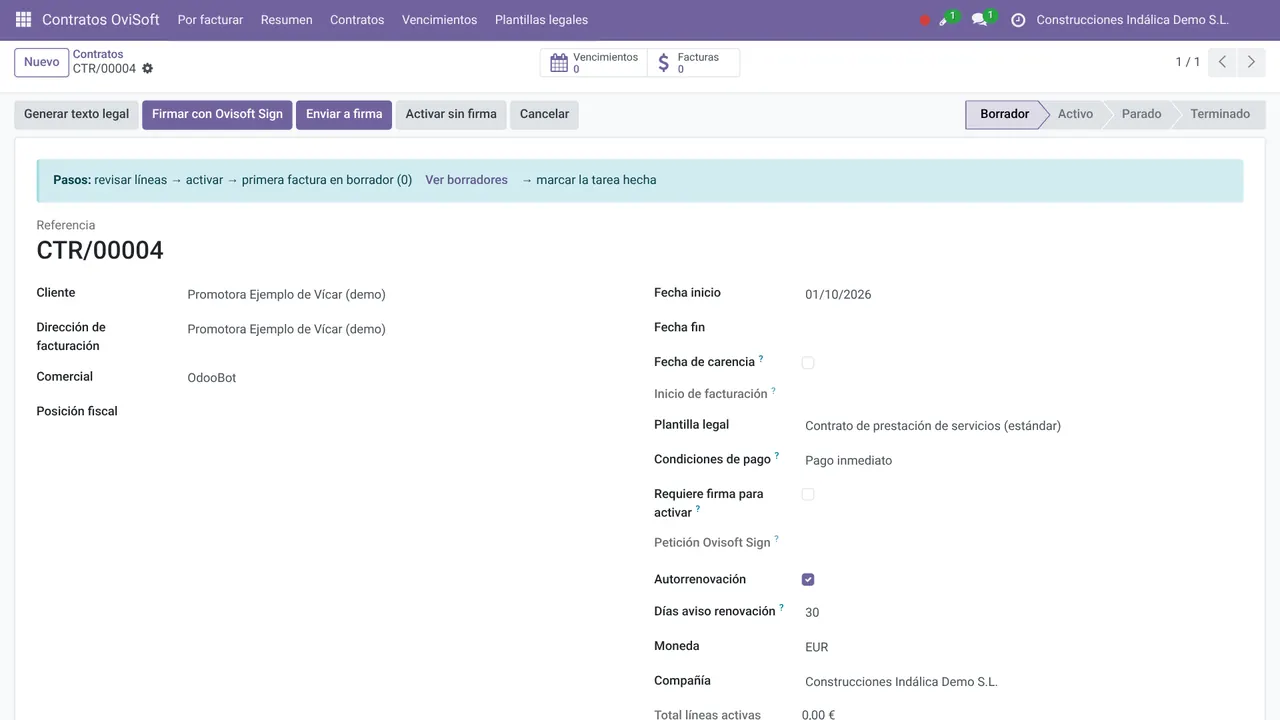Create a new contract with Nuevo
Screen dimensions: 1280x720
pos(41,62)
